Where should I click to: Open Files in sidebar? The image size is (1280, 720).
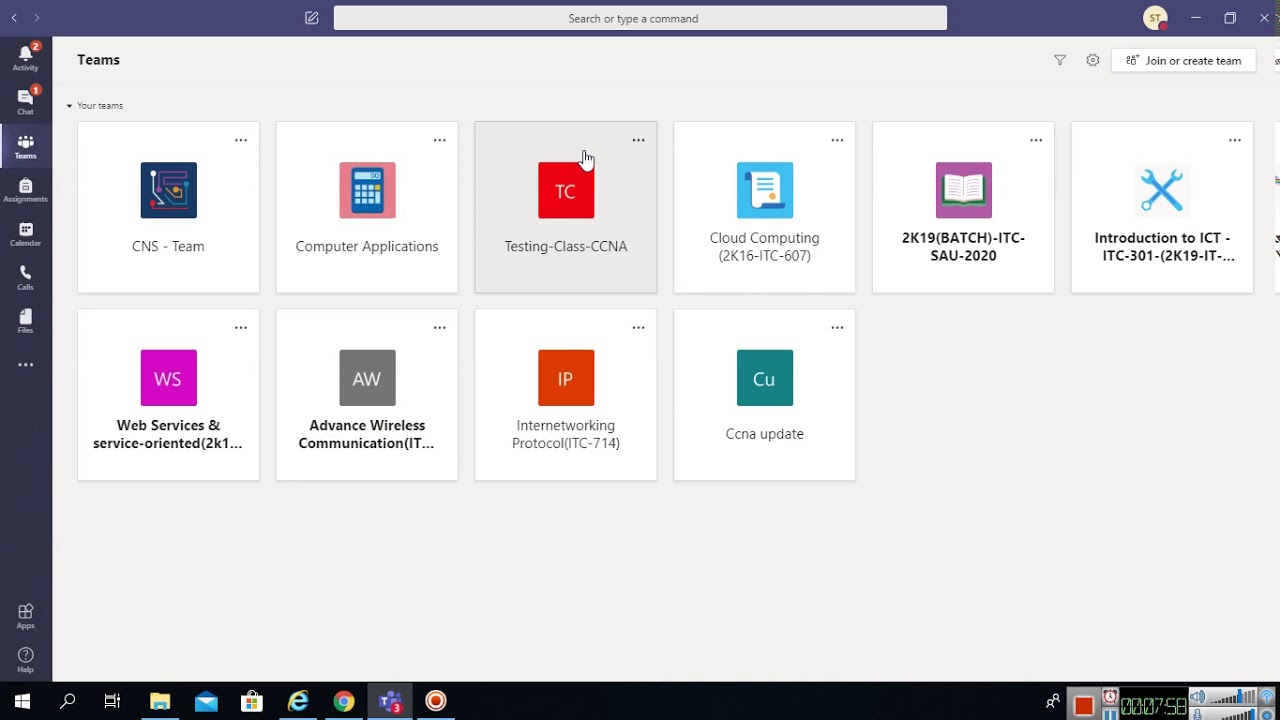(26, 321)
